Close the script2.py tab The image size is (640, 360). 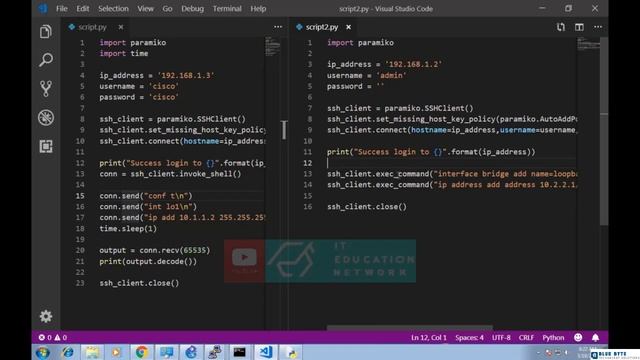348,27
